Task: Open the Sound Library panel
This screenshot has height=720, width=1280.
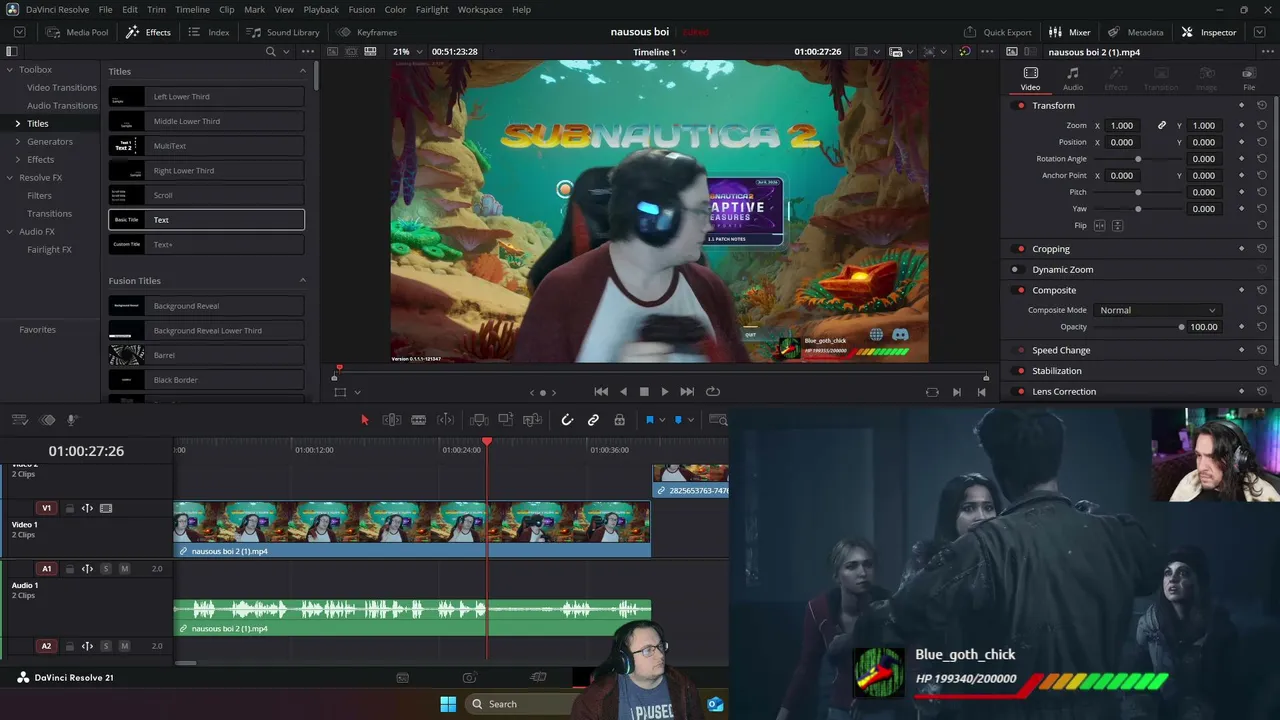Action: coord(283,32)
